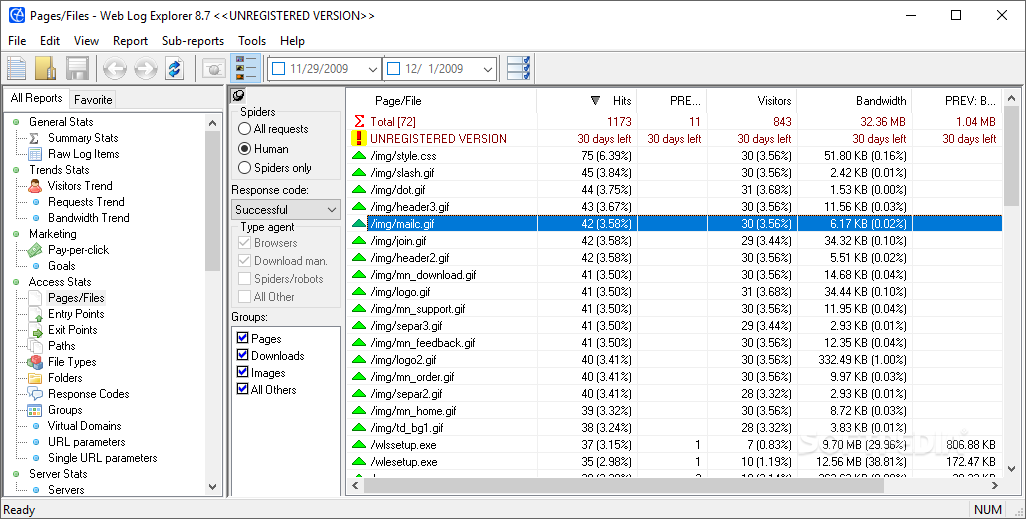Image resolution: width=1026 pixels, height=519 pixels.
Task: Open Pay-per-click report
Action: (79, 250)
